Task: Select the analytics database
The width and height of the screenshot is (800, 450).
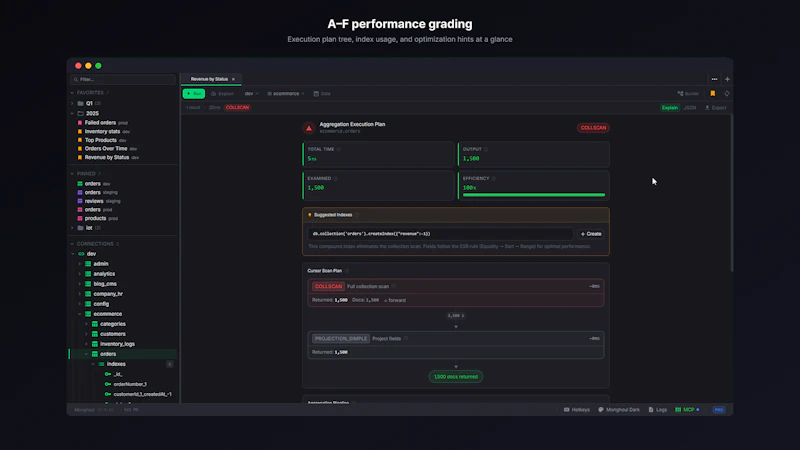Action: coord(104,274)
